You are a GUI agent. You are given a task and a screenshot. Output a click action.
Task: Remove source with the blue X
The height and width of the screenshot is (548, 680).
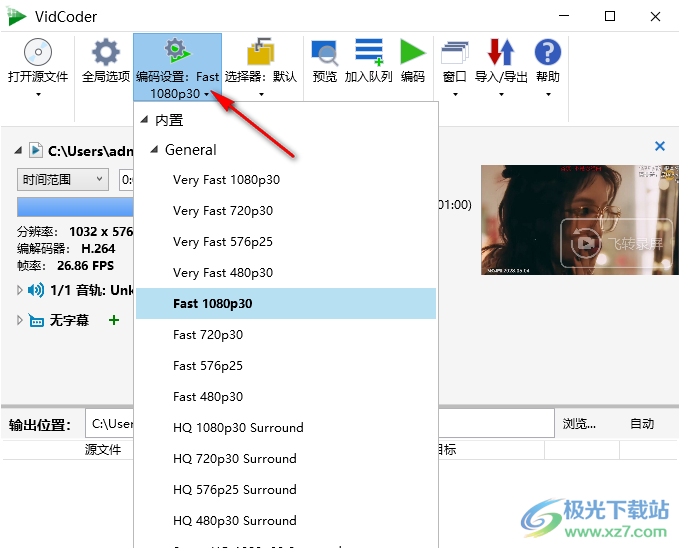tap(660, 146)
